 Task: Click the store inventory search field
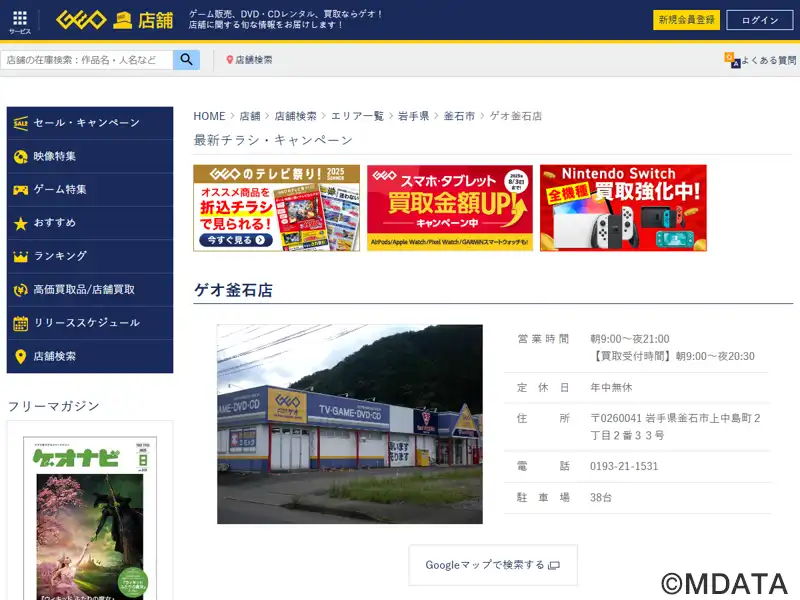coord(87,60)
